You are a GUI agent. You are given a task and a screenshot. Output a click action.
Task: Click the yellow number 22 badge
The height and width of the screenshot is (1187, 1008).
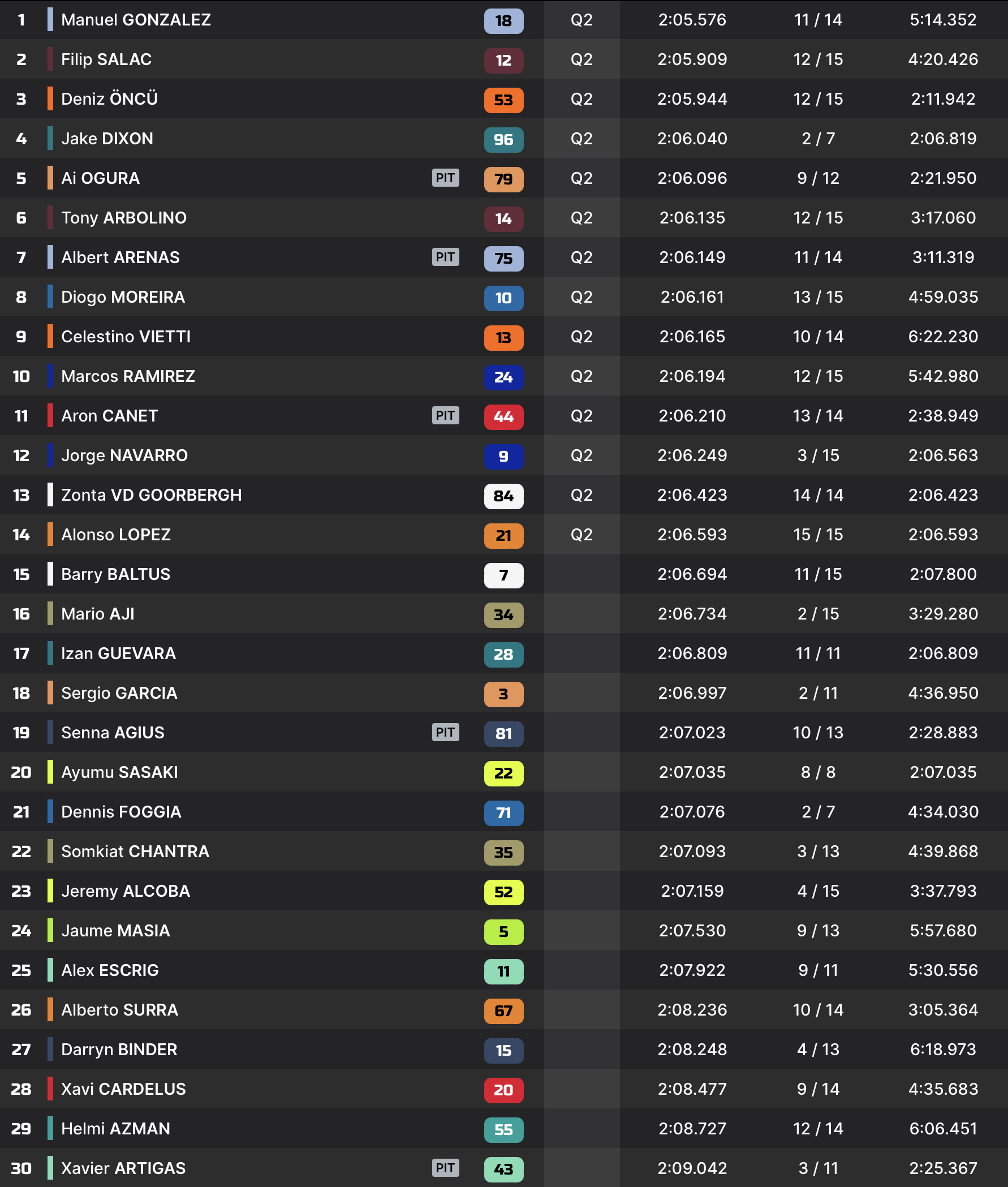pos(503,773)
